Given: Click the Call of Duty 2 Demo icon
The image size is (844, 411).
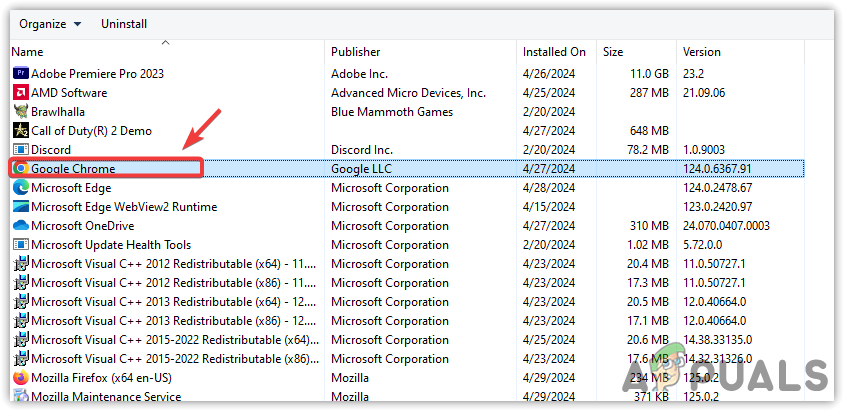Looking at the screenshot, I should pyautogui.click(x=21, y=131).
